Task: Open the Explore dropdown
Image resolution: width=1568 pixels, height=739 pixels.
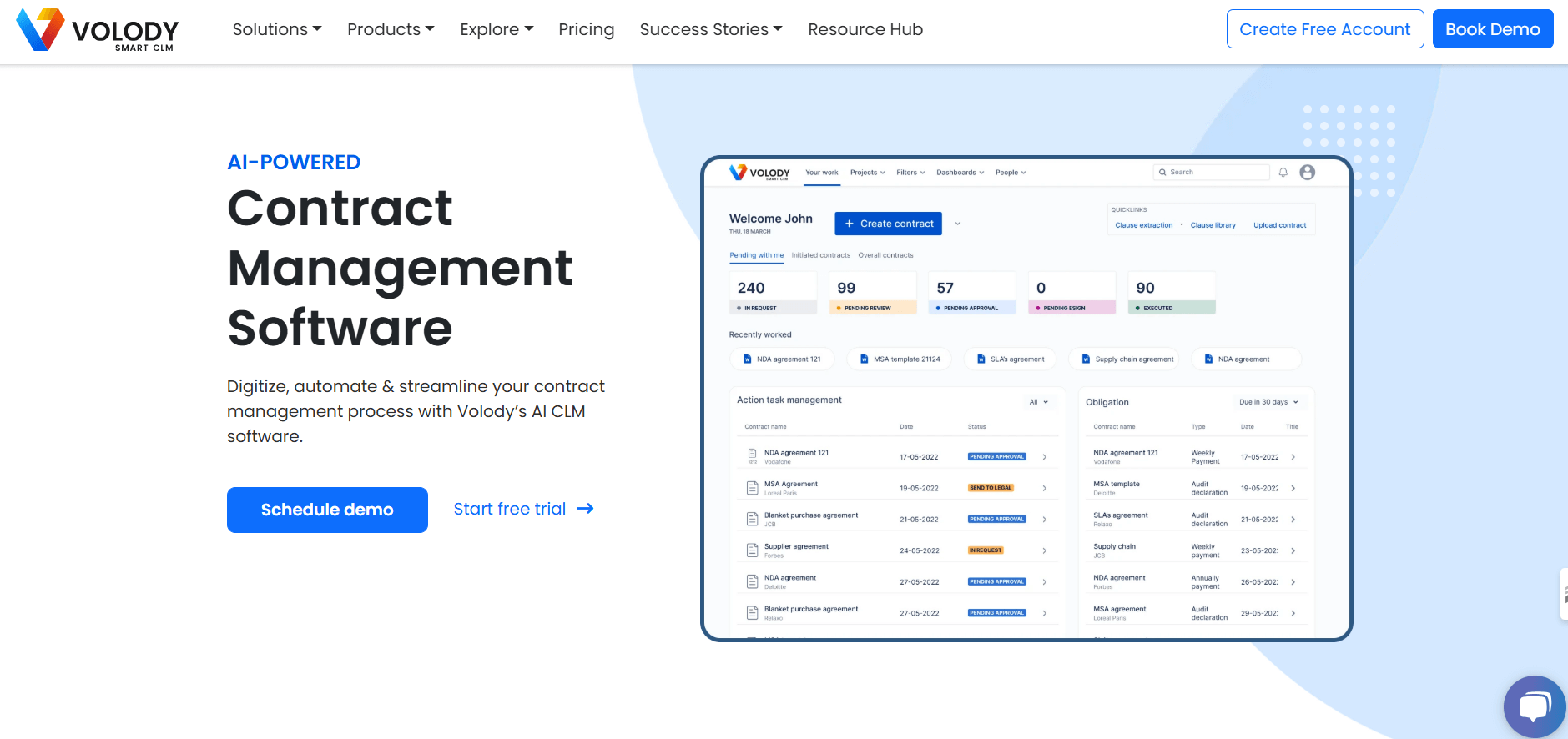Action: click(497, 29)
